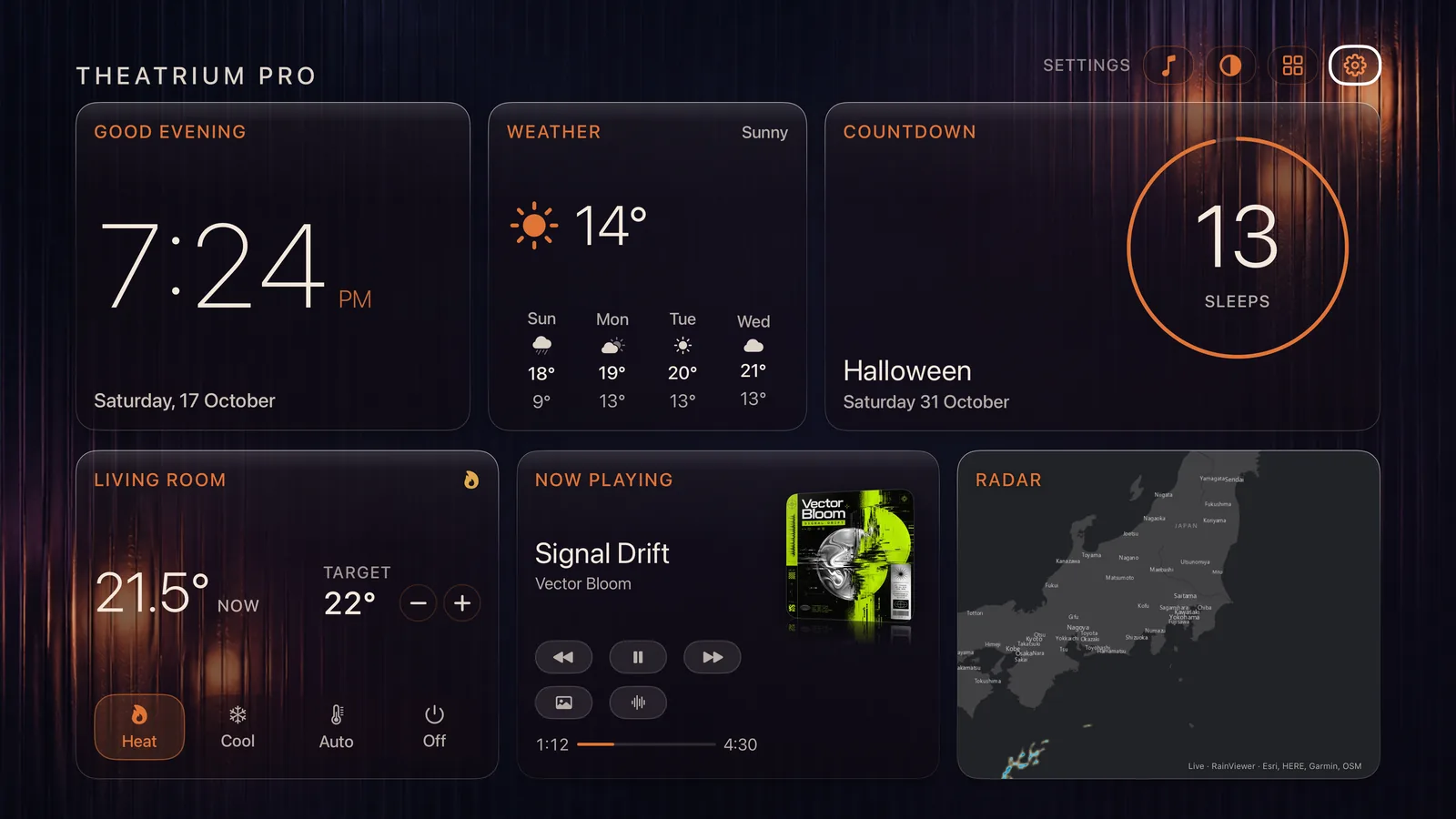Click the flame status icon in Living Room

[471, 480]
